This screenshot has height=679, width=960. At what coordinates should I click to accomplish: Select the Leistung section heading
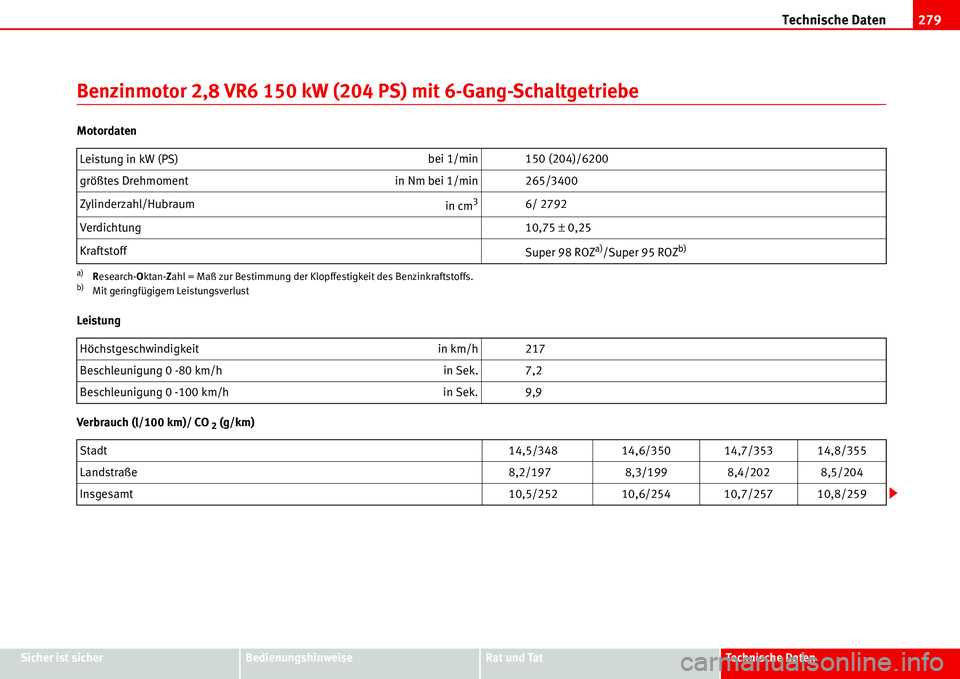[99, 320]
